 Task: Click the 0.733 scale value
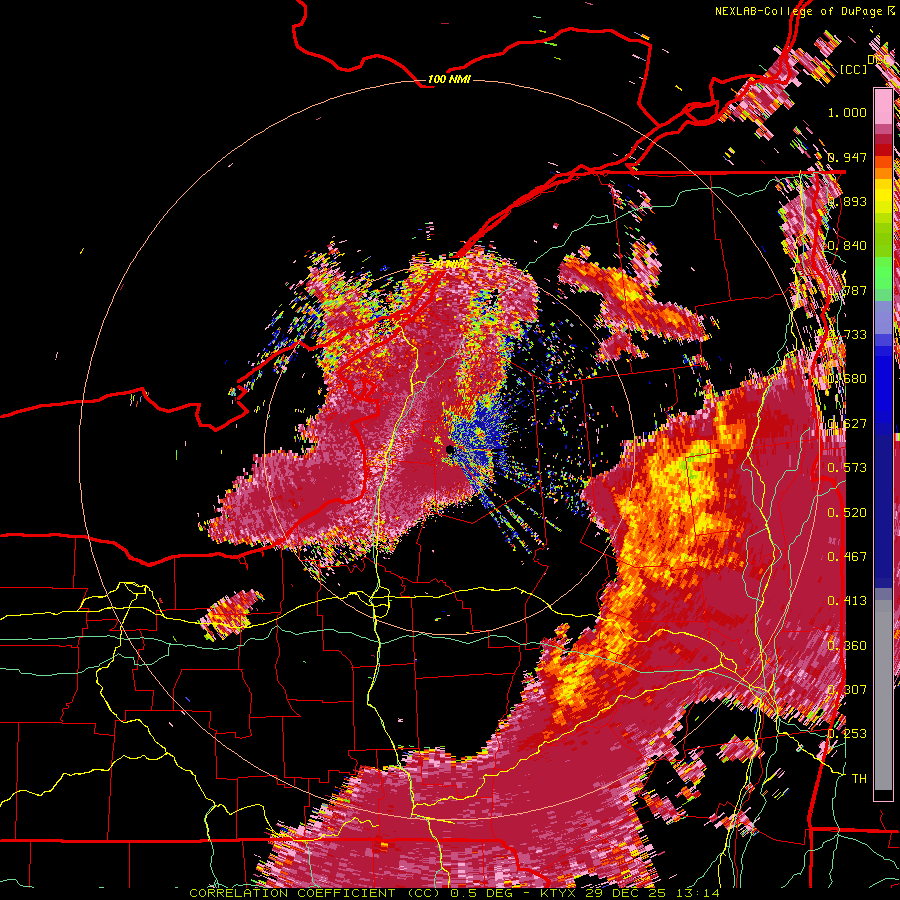(847, 335)
